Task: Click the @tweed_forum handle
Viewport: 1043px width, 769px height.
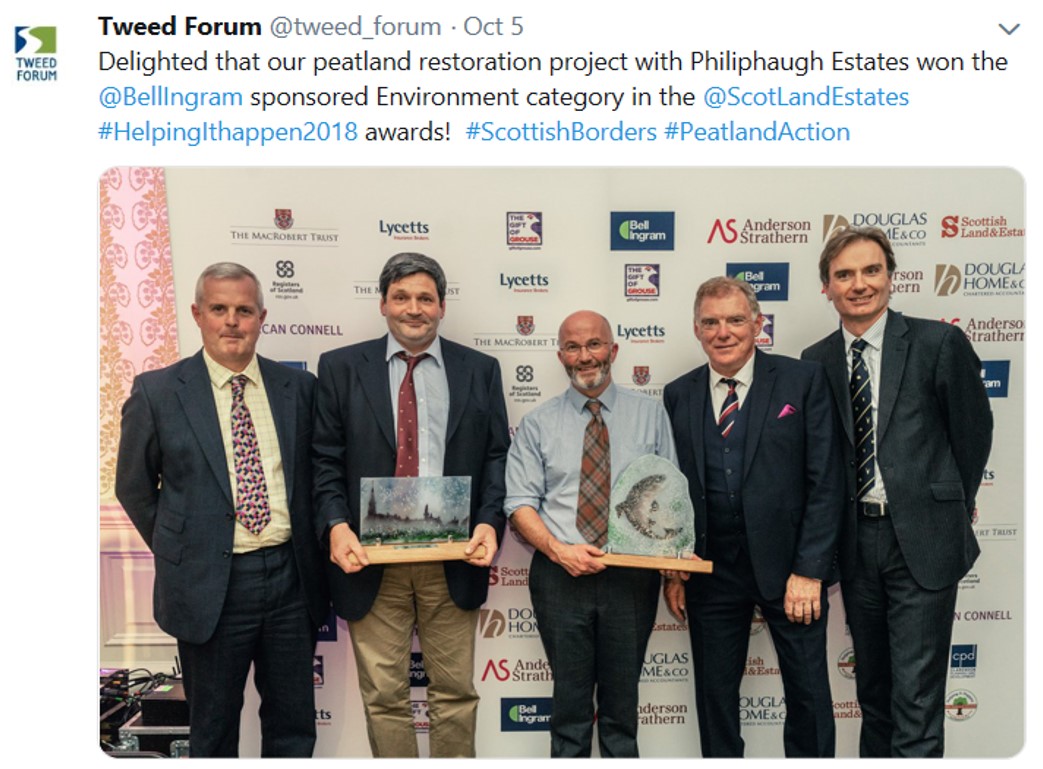Action: [355, 27]
